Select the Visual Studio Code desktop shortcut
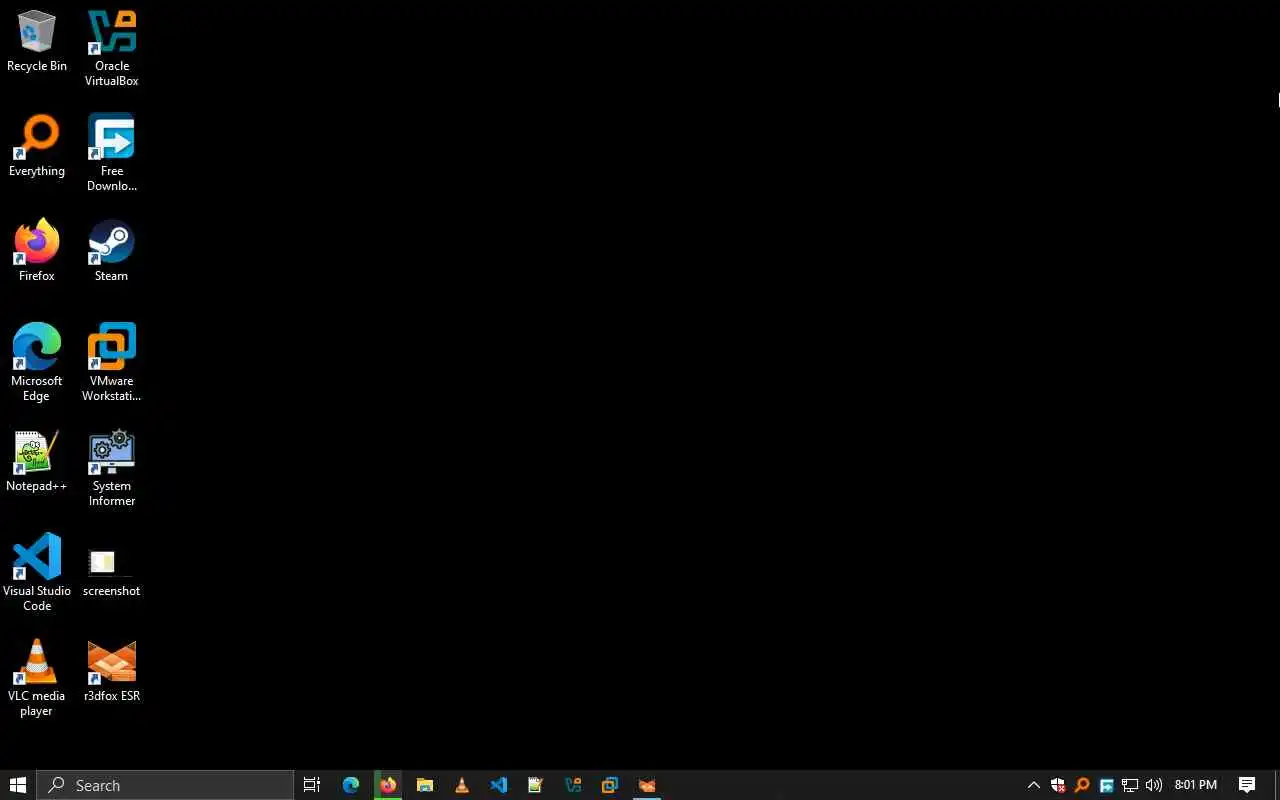This screenshot has height=800, width=1280. 37,573
